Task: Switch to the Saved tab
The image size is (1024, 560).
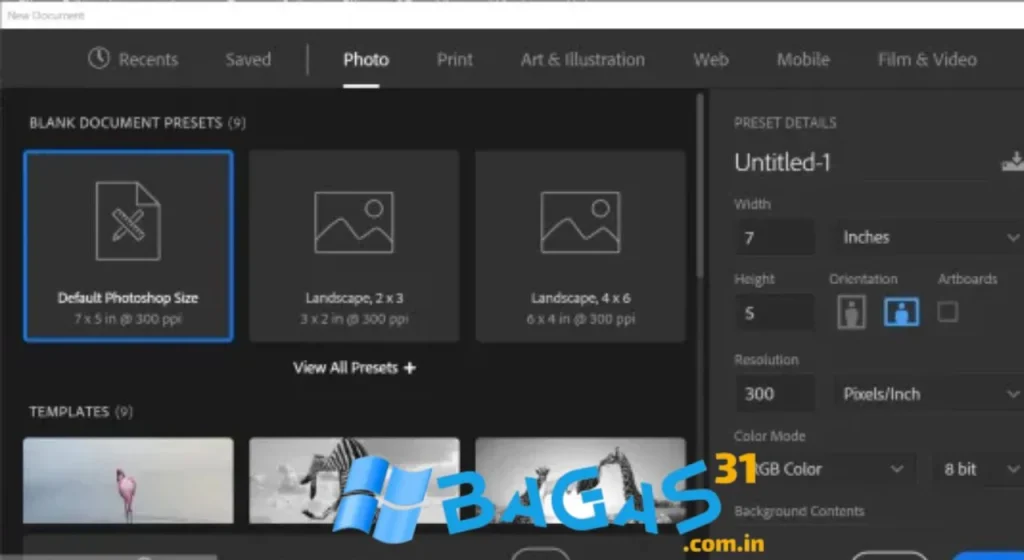Action: tap(248, 59)
